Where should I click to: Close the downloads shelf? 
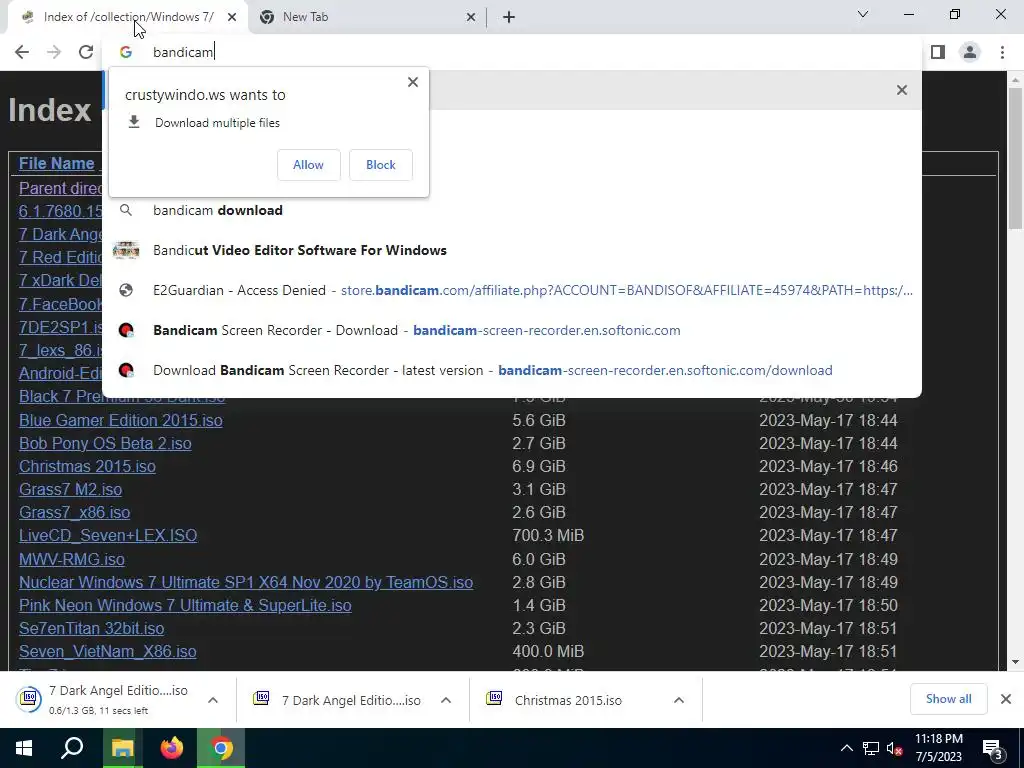click(x=1006, y=699)
